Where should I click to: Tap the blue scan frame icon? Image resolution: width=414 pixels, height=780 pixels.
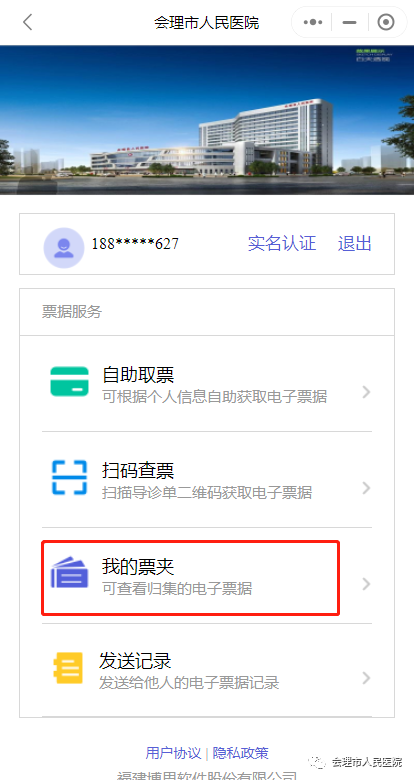[x=69, y=478]
